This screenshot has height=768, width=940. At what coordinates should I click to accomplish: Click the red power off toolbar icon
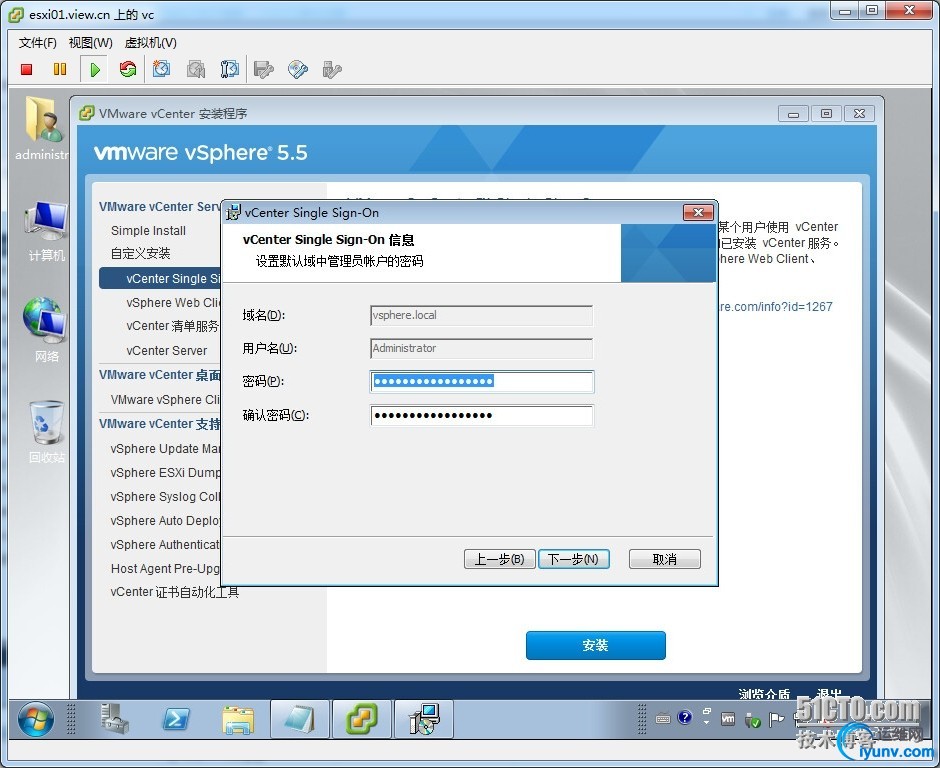click(x=26, y=70)
